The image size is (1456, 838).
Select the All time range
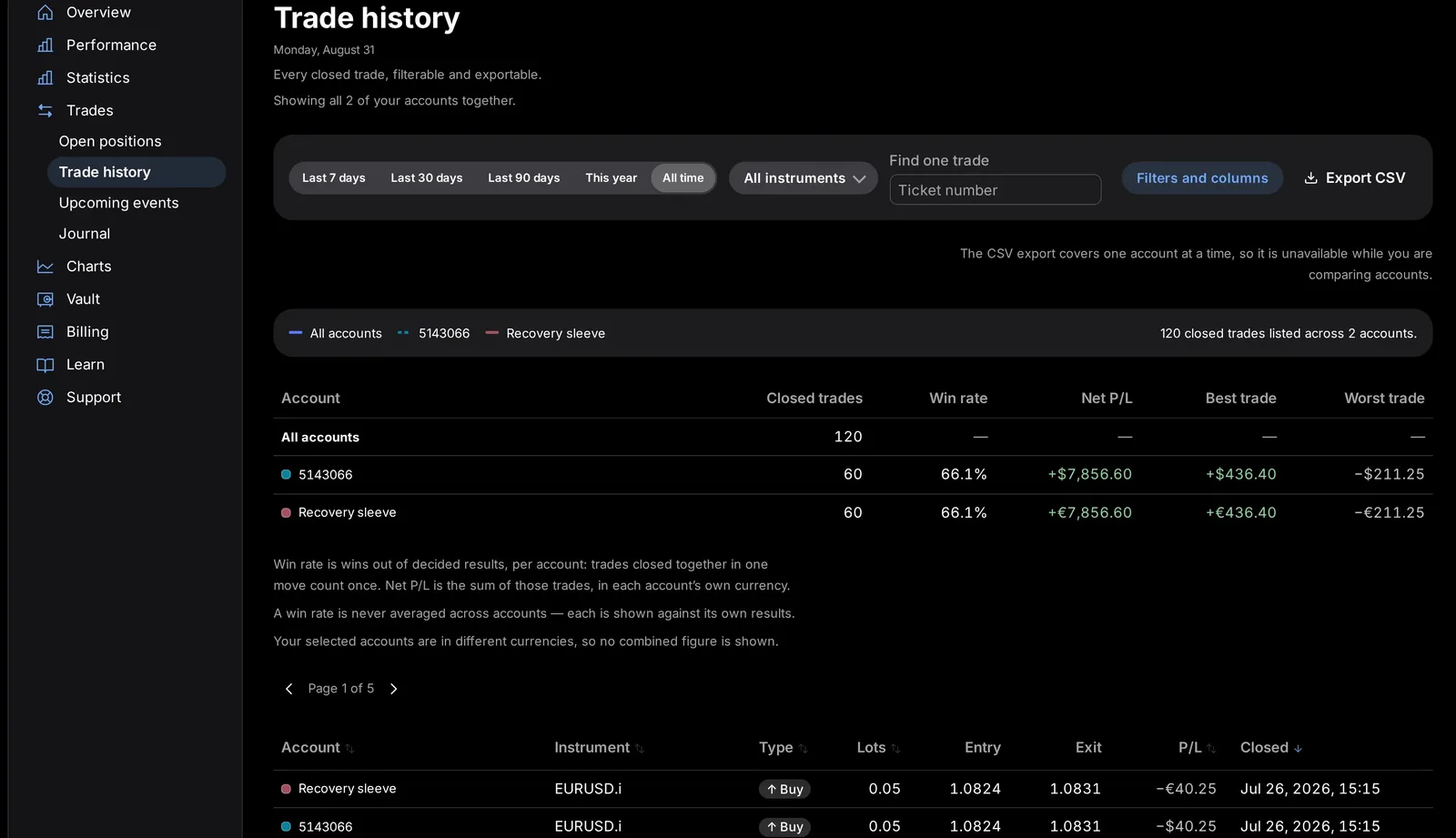click(683, 178)
